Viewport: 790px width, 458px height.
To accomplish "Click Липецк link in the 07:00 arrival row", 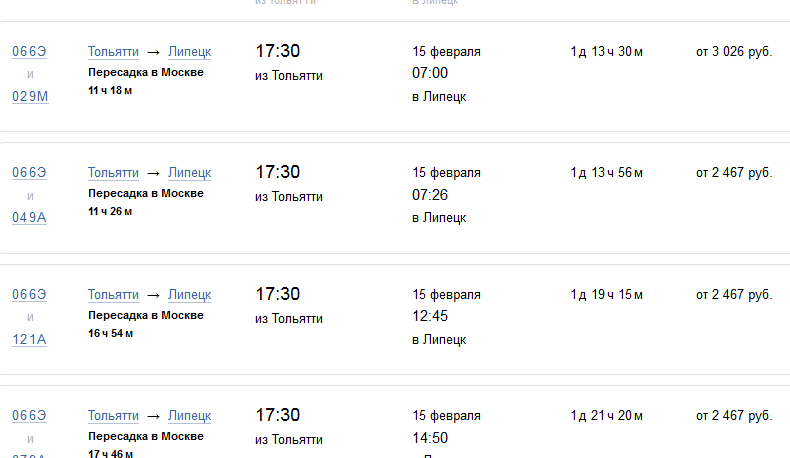I will (189, 51).
